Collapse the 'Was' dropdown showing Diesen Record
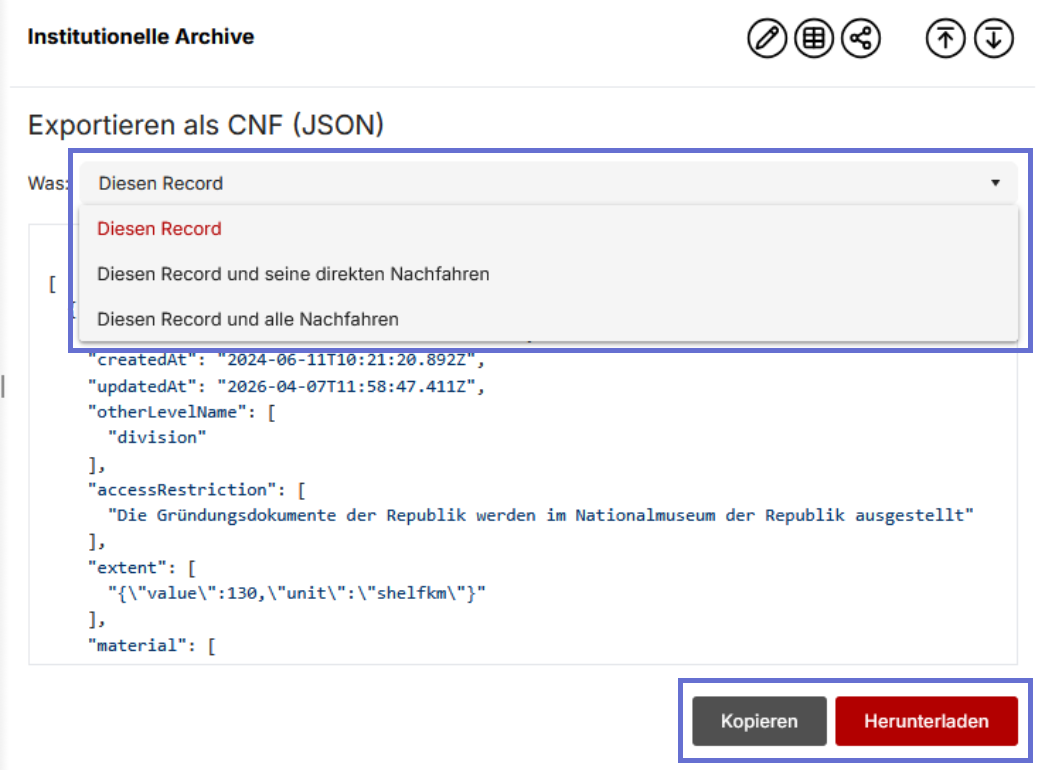The image size is (1045, 770). click(548, 183)
